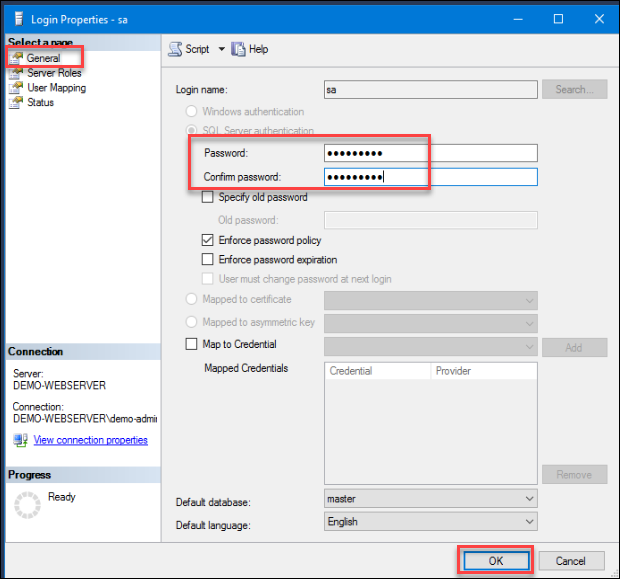620x579 pixels.
Task: Open the Script dropdown arrow
Action: [x=222, y=49]
